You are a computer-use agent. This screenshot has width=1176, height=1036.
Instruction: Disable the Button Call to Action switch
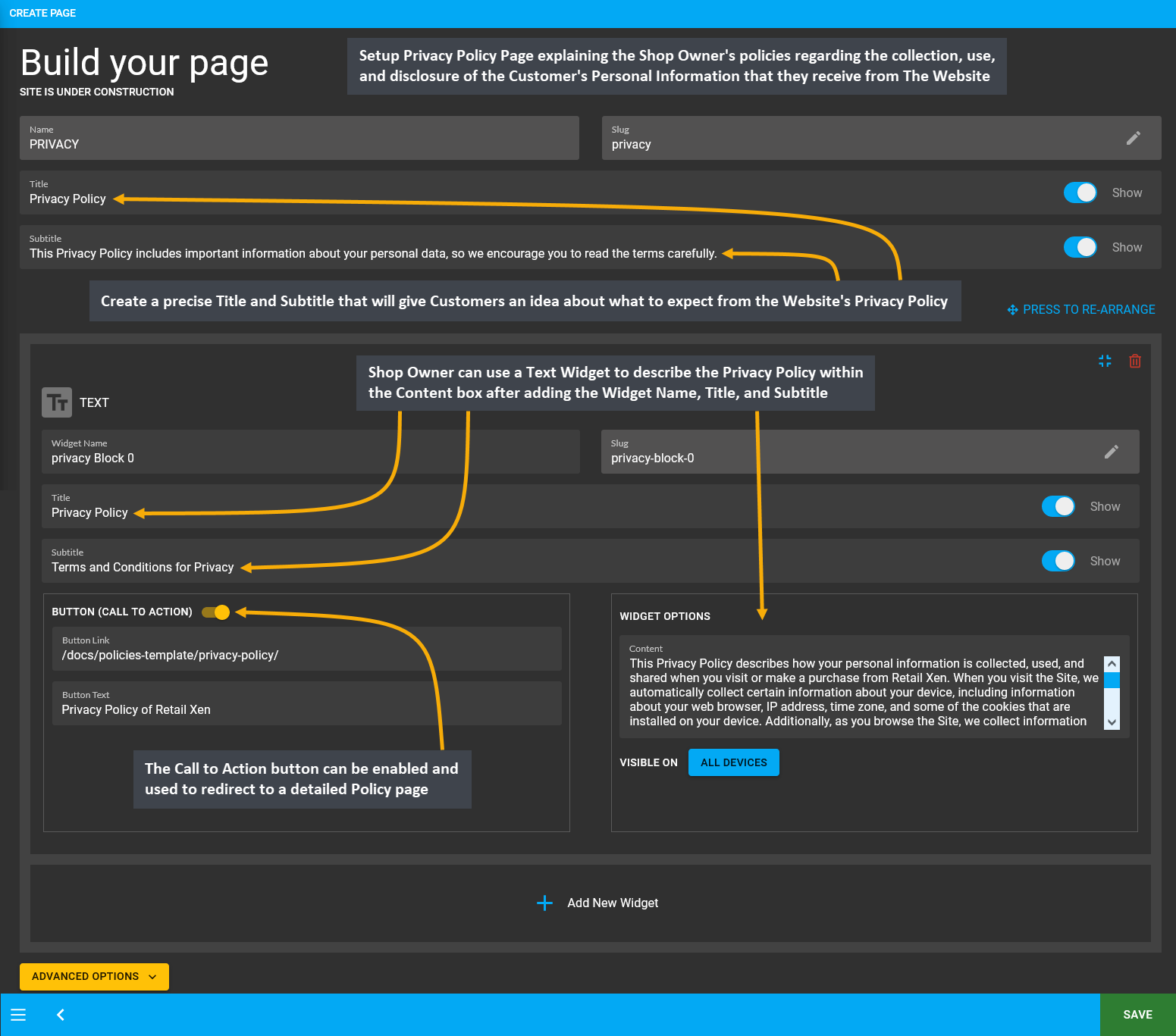point(216,612)
